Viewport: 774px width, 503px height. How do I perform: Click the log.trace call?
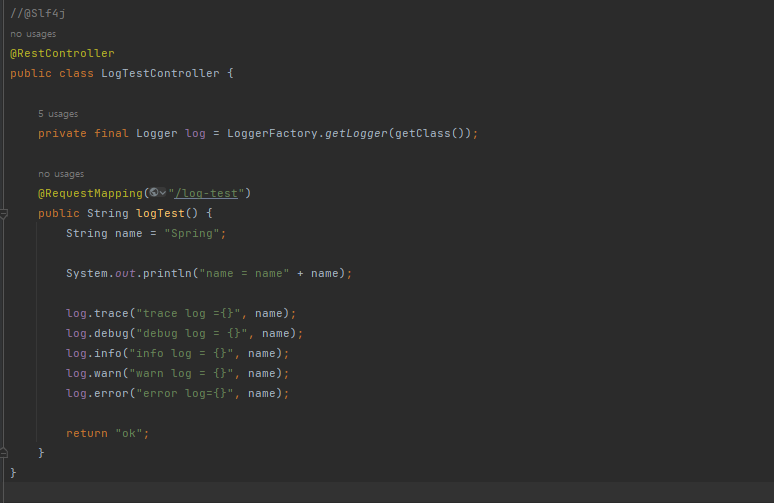[181, 313]
